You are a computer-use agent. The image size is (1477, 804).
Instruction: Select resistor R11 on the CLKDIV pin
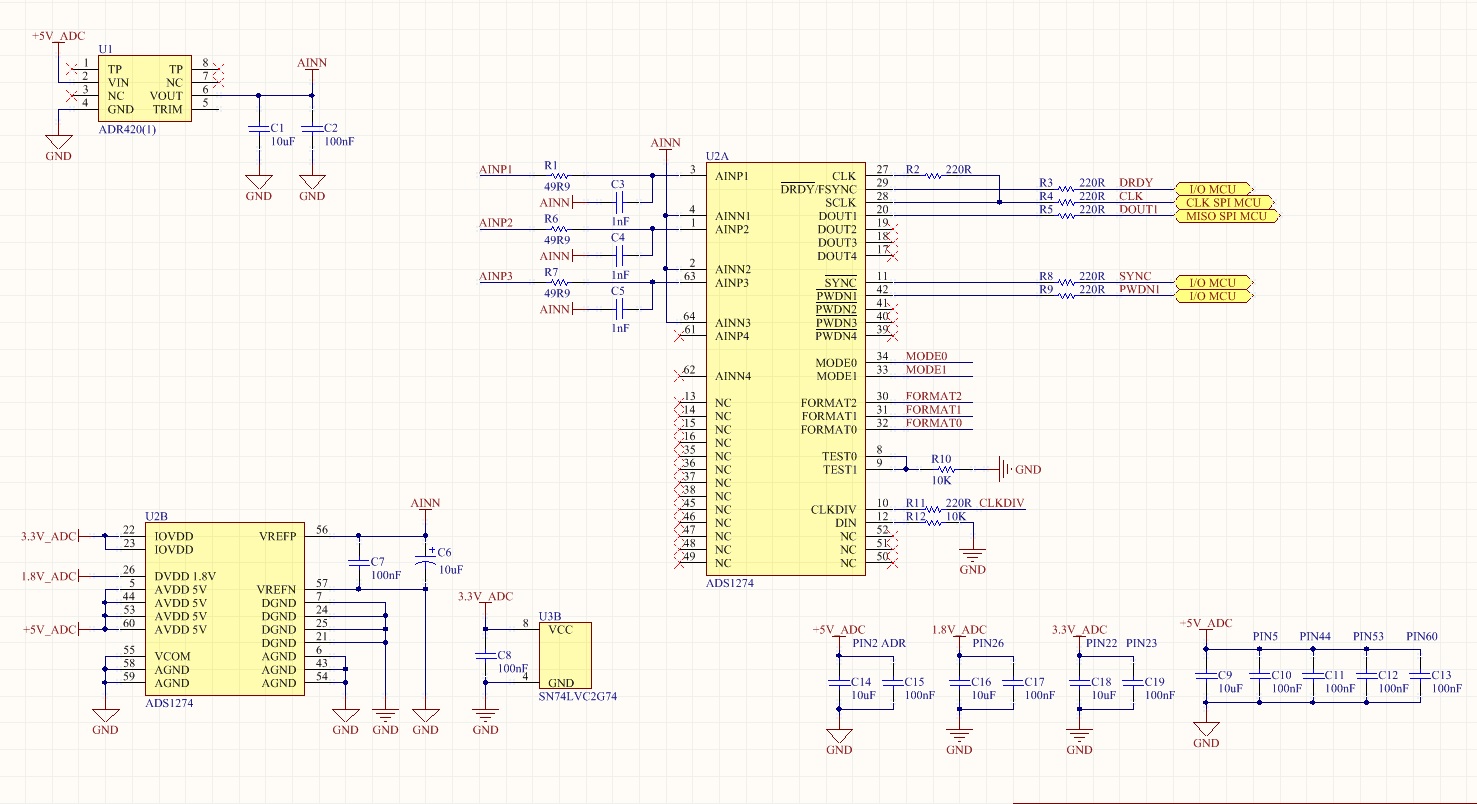(932, 509)
